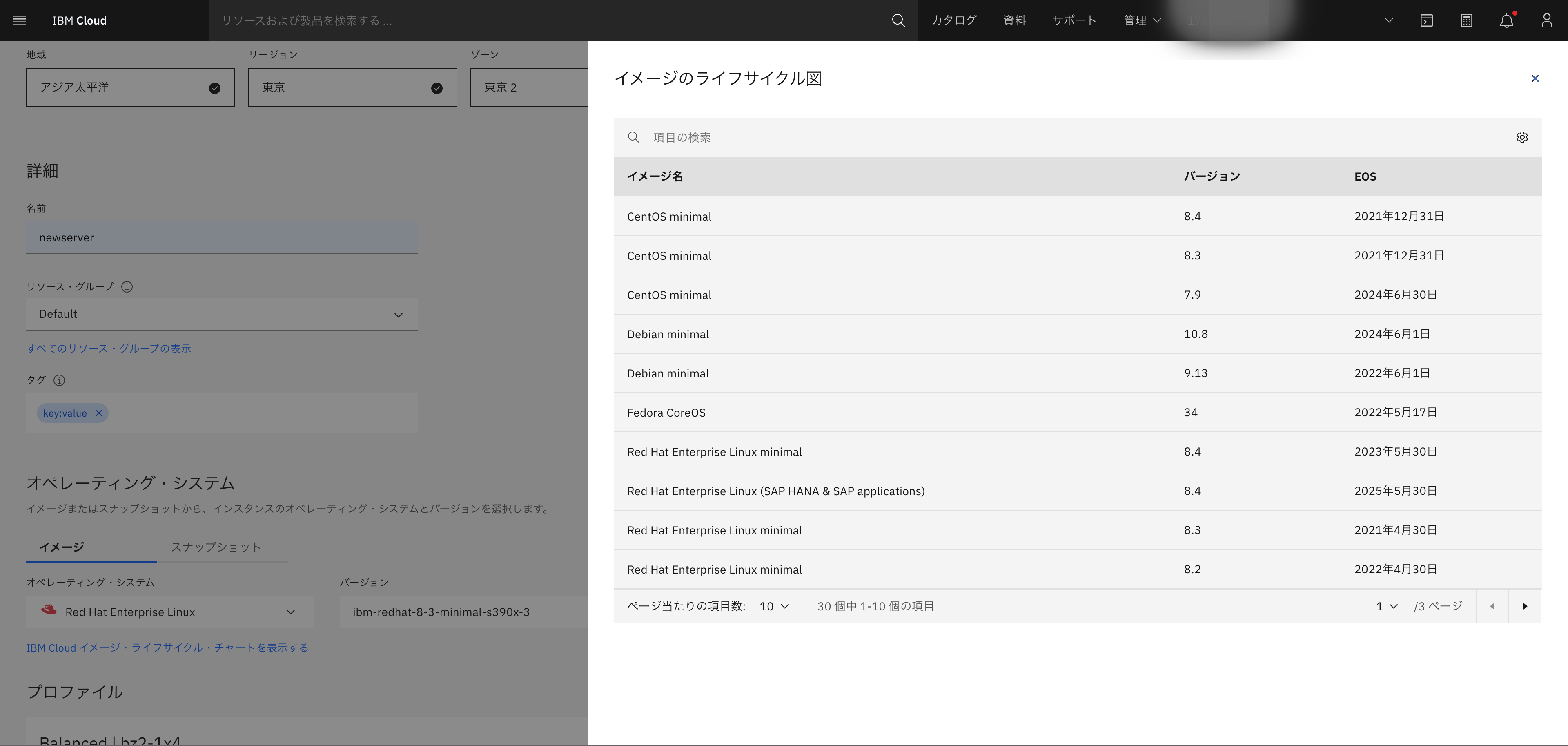Open the main navigation hamburger menu
The width and height of the screenshot is (1568, 746).
click(x=19, y=20)
